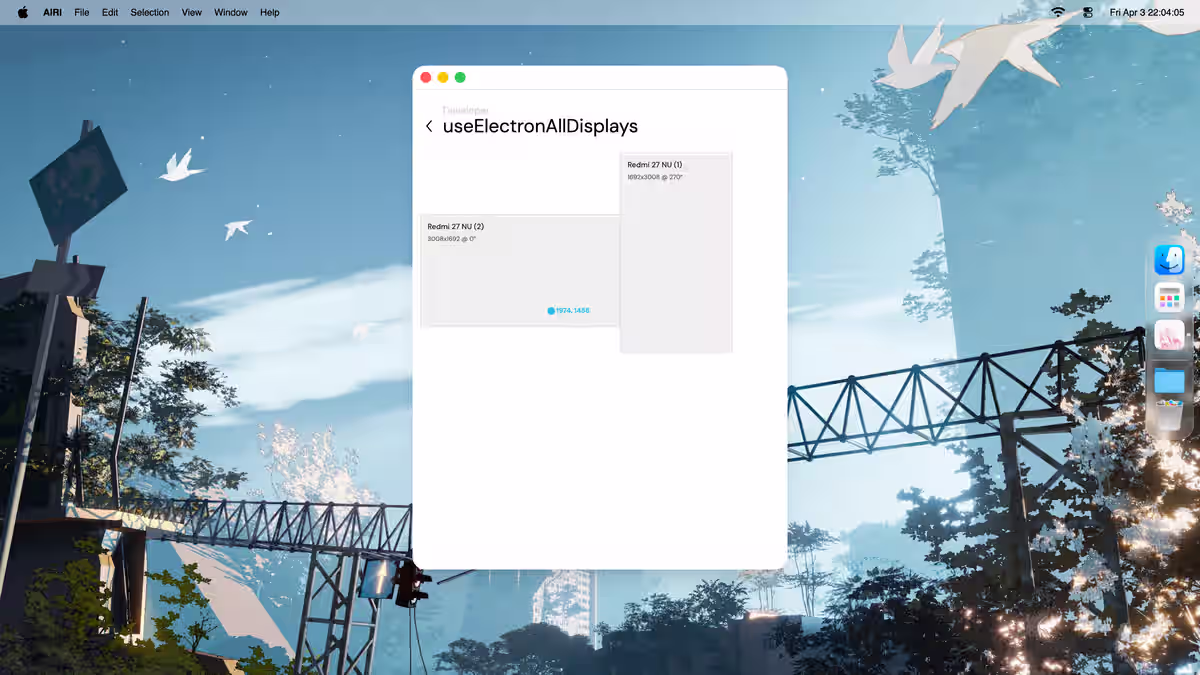Close the AIRI window with red button
The width and height of the screenshot is (1200, 675).
point(426,77)
